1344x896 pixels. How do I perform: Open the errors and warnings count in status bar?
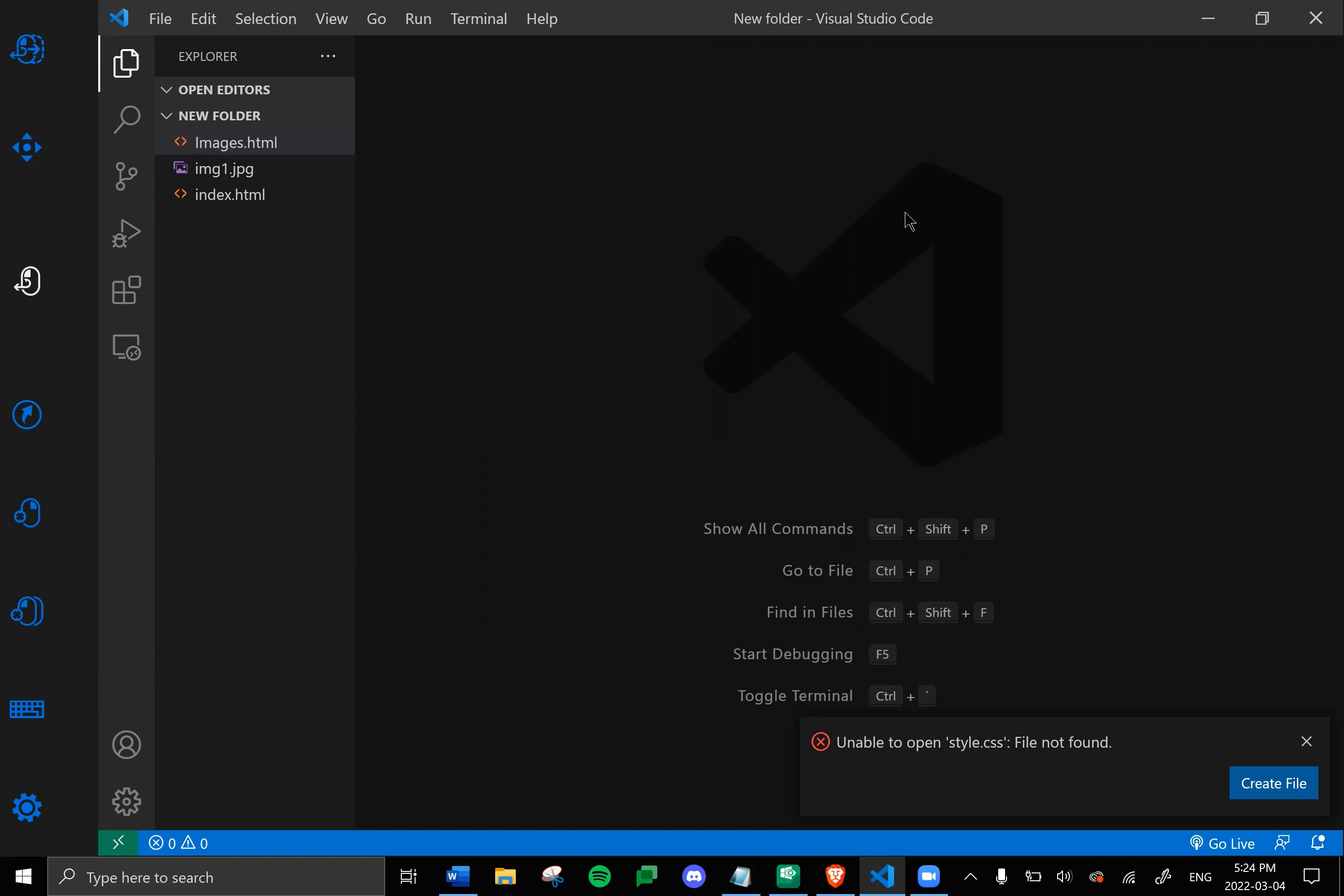[178, 843]
